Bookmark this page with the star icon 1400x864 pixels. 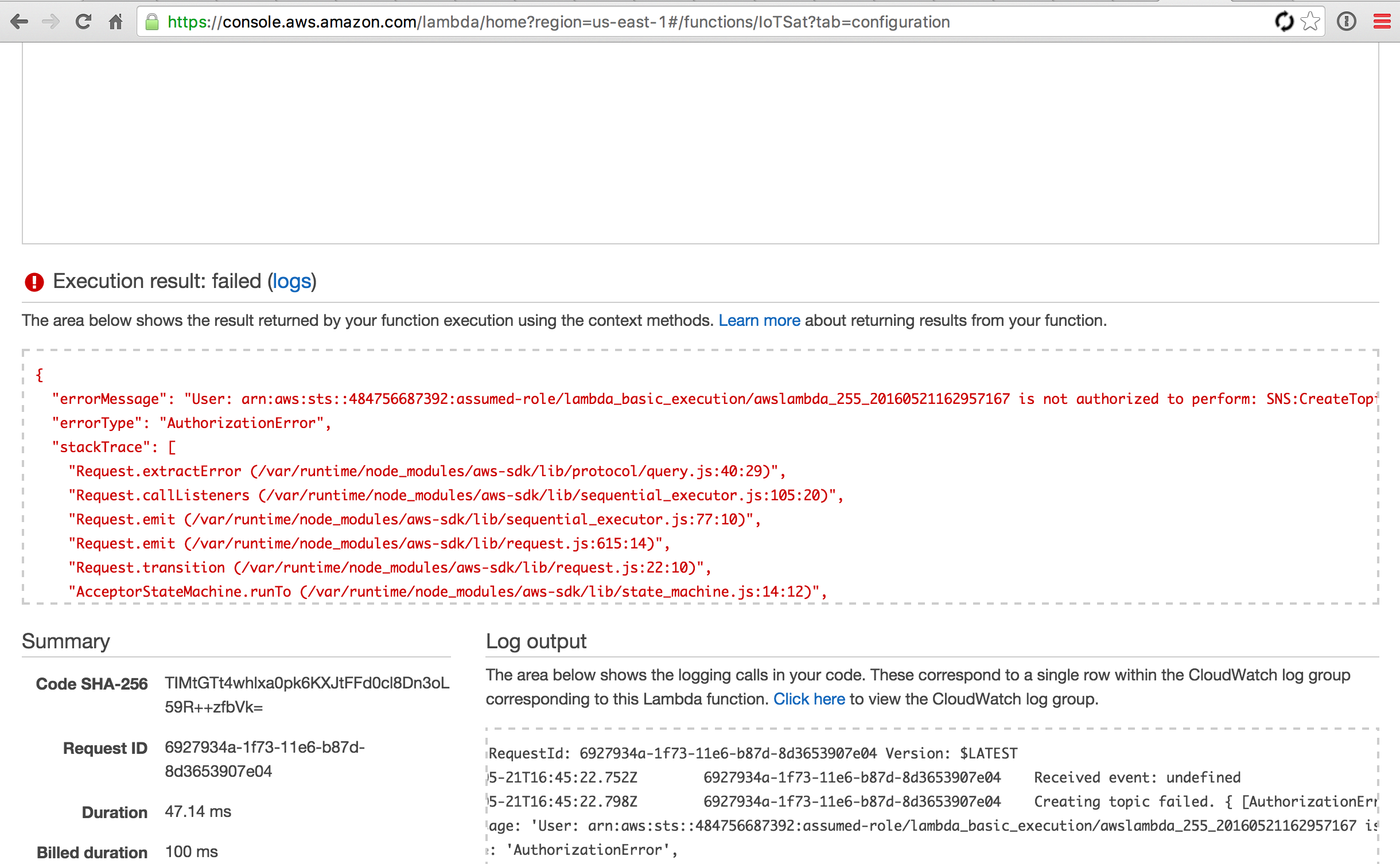pos(1310,22)
